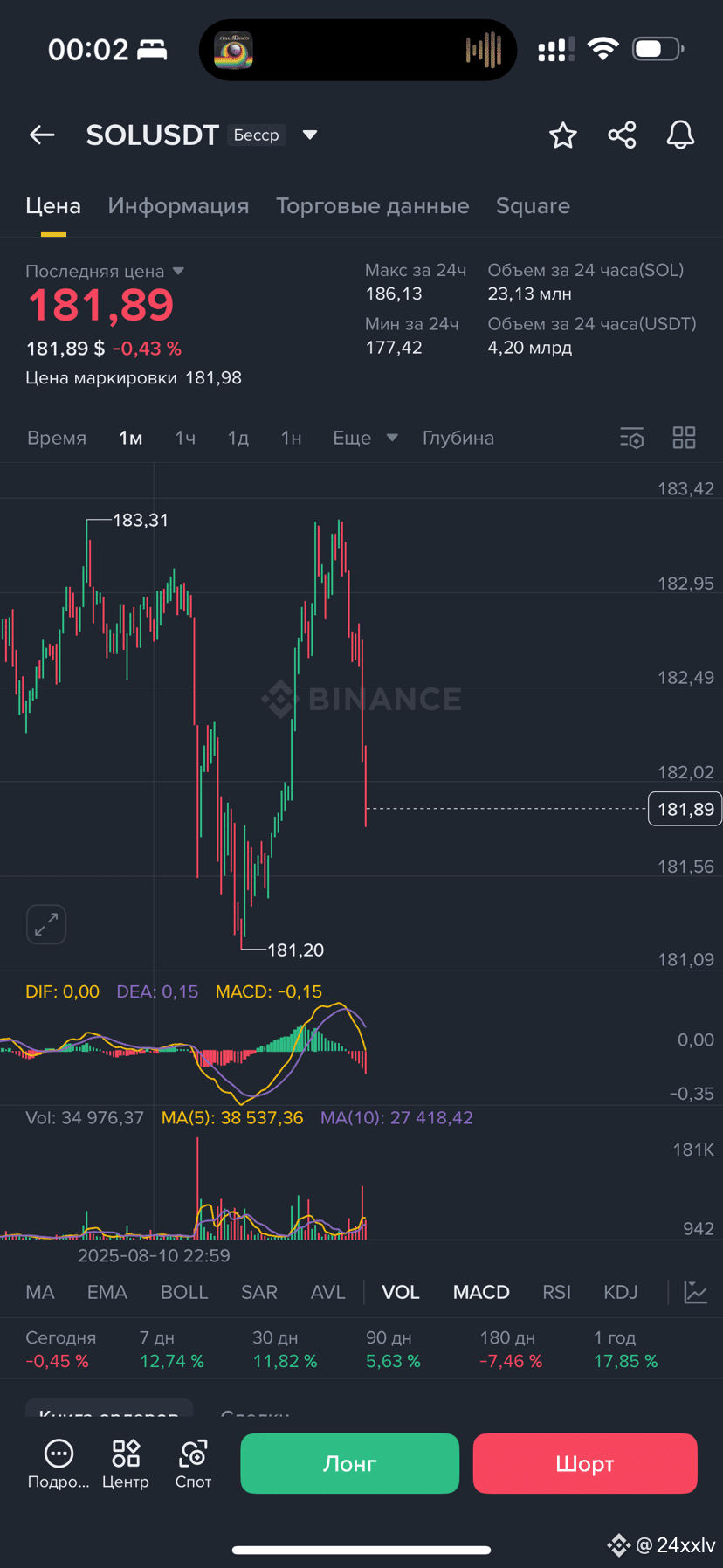Add SOLUSDT to favorites with star icon
Image resolution: width=723 pixels, height=1568 pixels.
(563, 135)
